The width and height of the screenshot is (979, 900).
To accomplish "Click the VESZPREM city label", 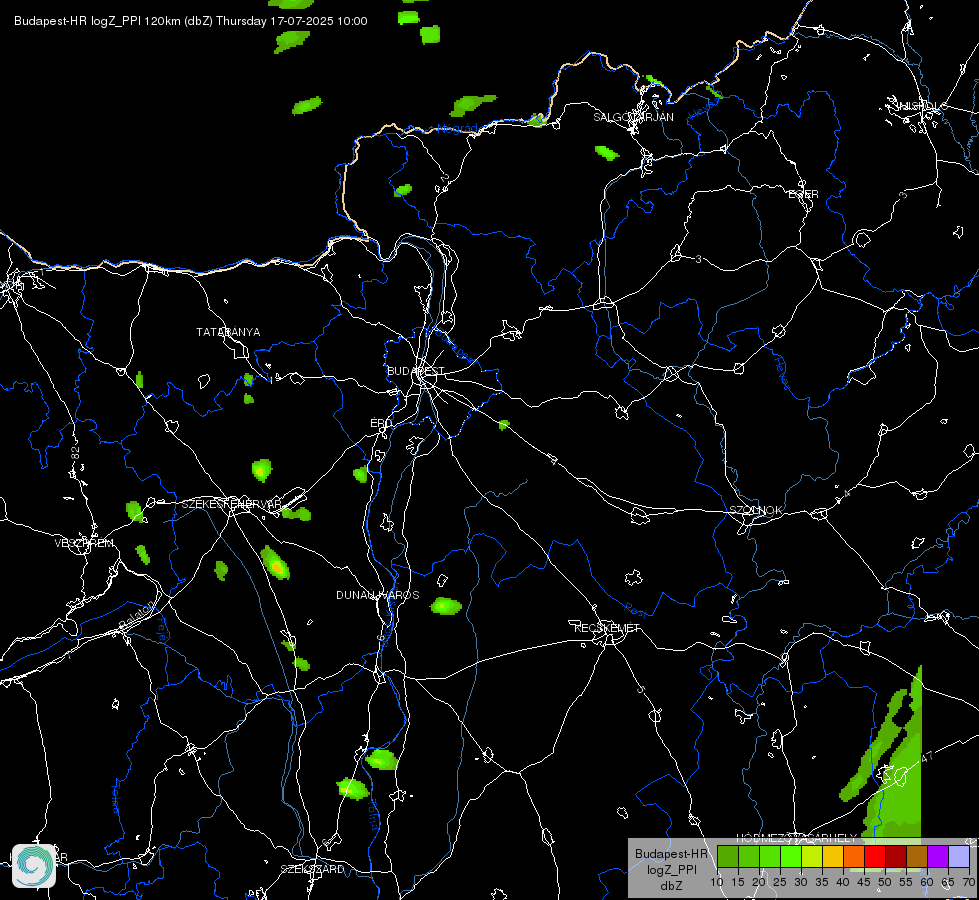I will click(84, 543).
